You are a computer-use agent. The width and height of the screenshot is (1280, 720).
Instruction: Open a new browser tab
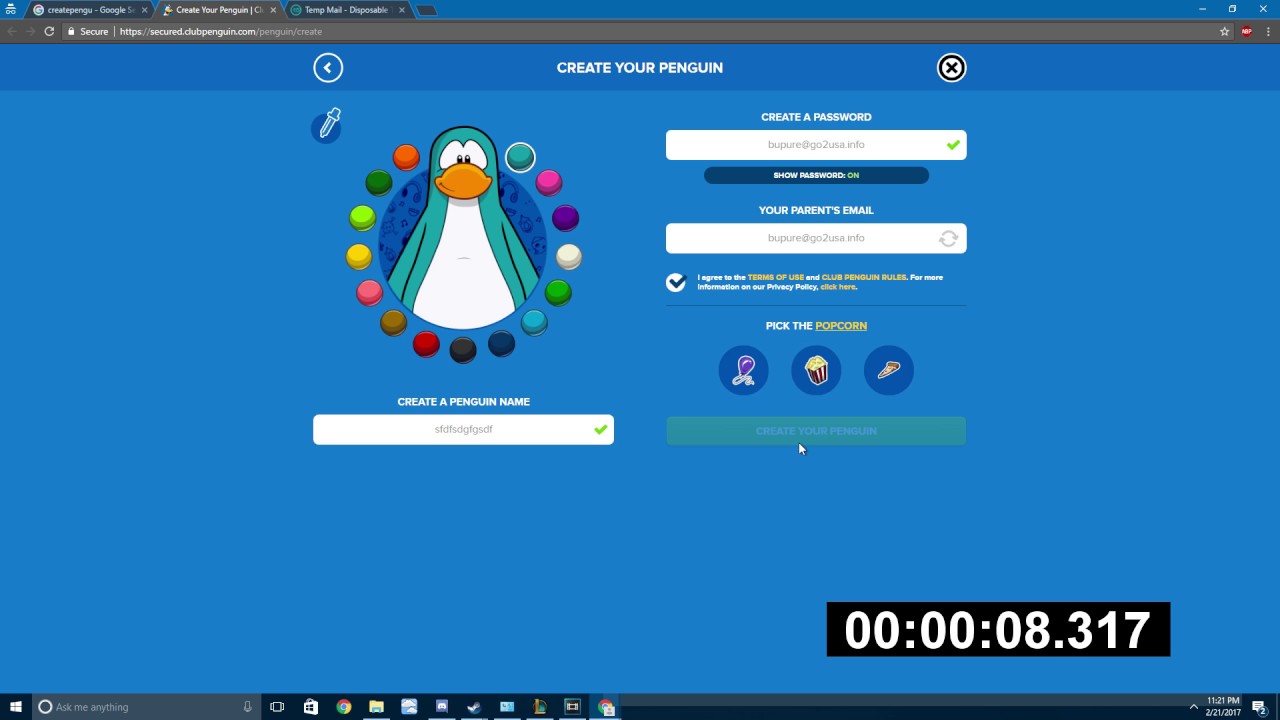coord(426,10)
